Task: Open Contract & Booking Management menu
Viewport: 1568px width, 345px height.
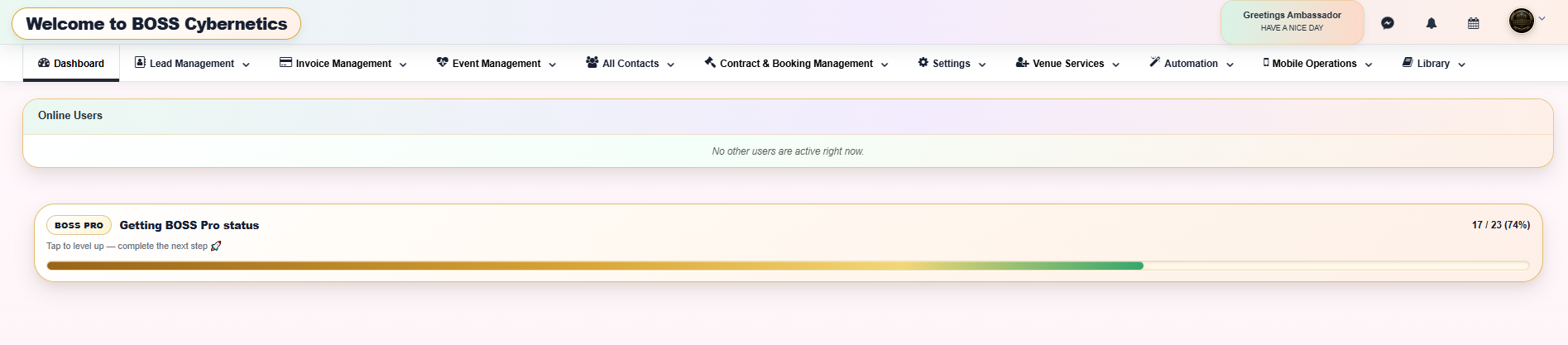Action: [796, 64]
